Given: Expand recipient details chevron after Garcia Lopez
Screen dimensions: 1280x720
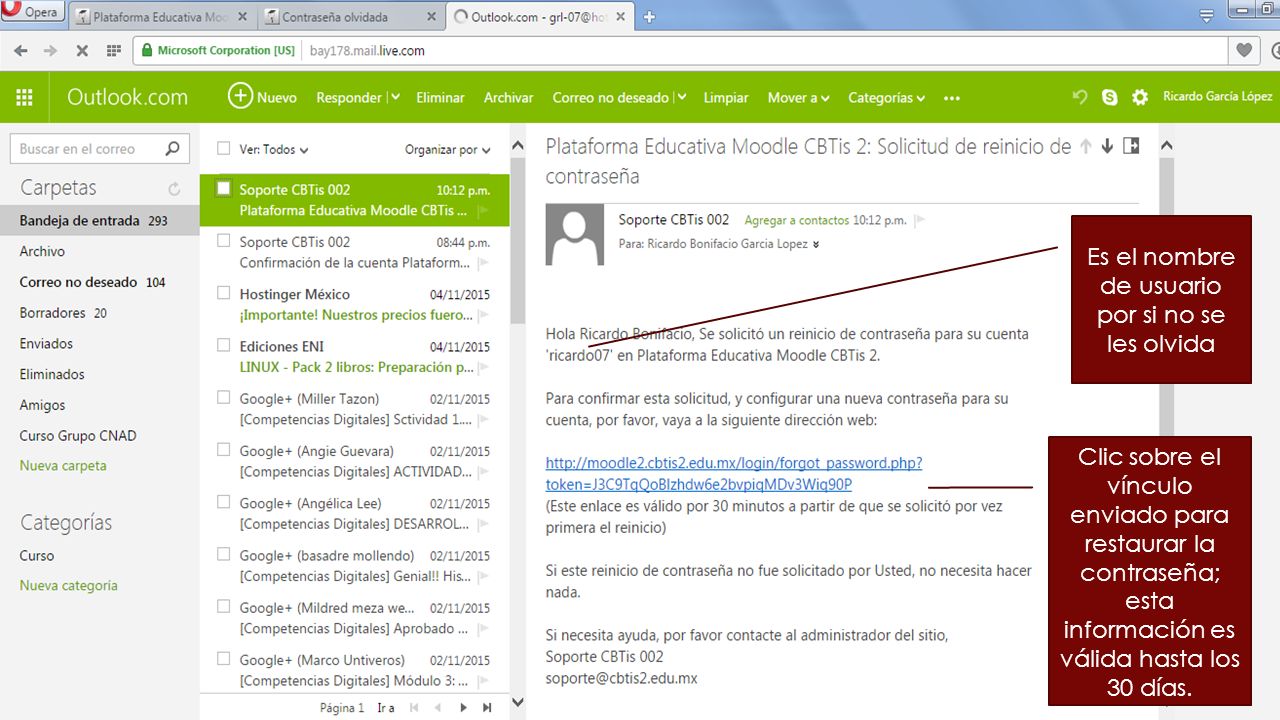Looking at the screenshot, I should [x=817, y=244].
